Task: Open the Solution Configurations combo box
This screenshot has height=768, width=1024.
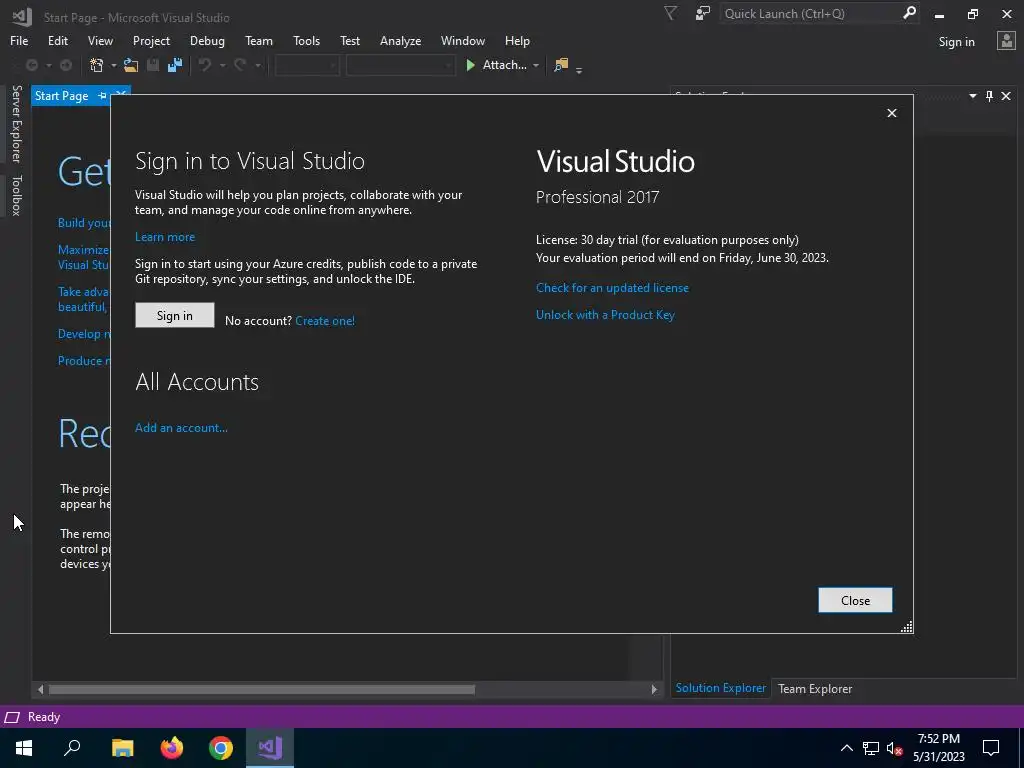Action: point(307,65)
